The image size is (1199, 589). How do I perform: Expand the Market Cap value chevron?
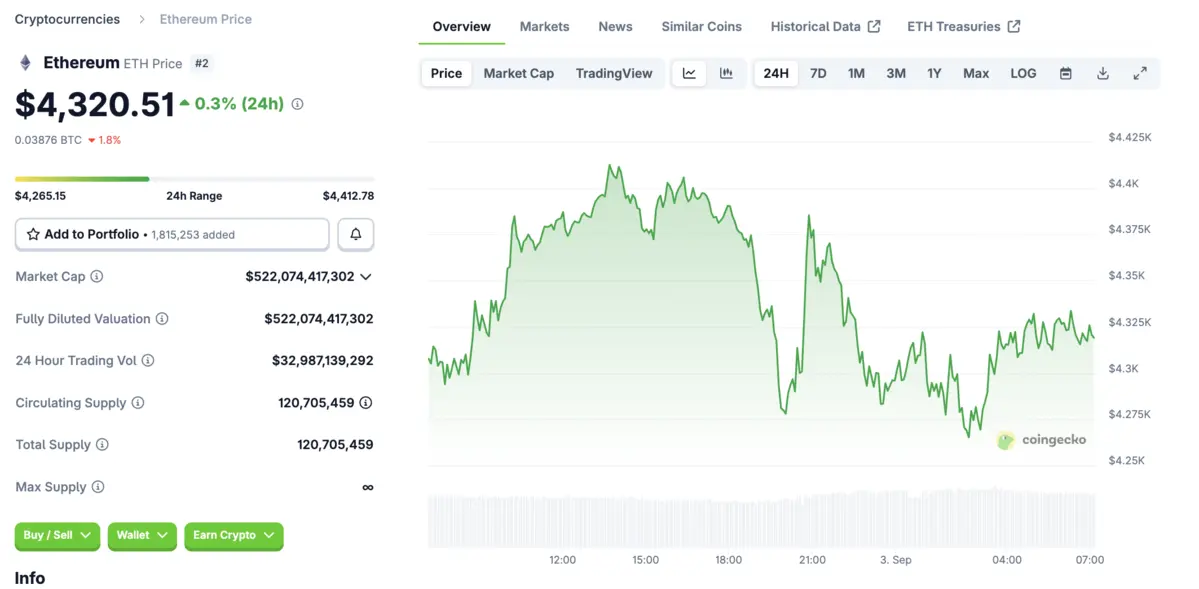[366, 277]
